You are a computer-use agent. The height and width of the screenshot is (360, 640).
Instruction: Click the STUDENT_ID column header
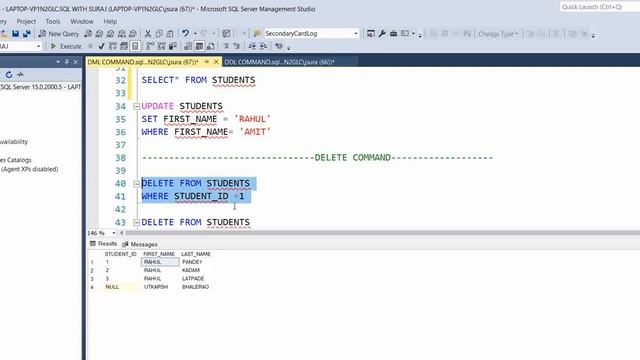click(120, 254)
